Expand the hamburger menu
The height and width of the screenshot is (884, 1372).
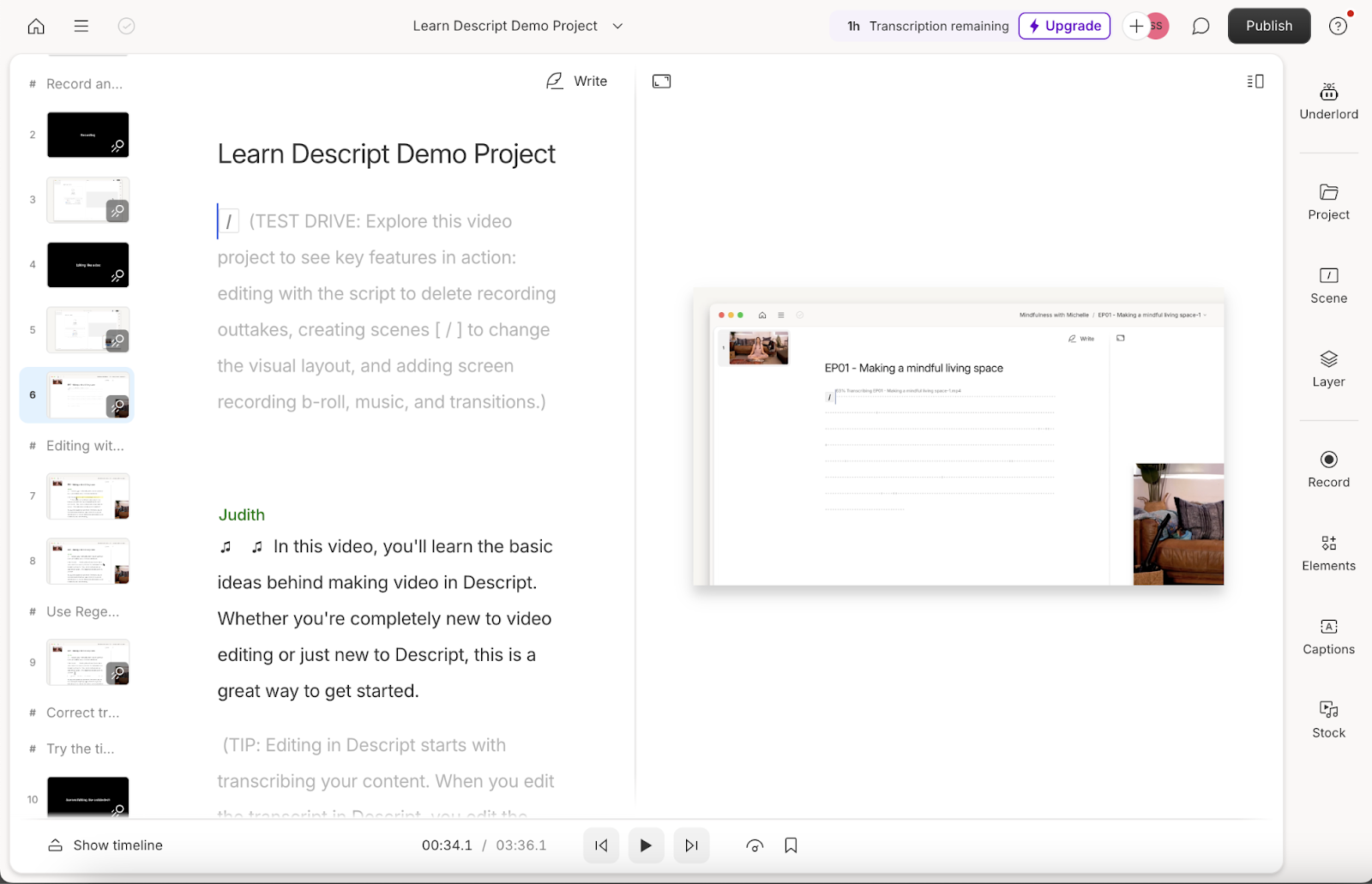[81, 26]
